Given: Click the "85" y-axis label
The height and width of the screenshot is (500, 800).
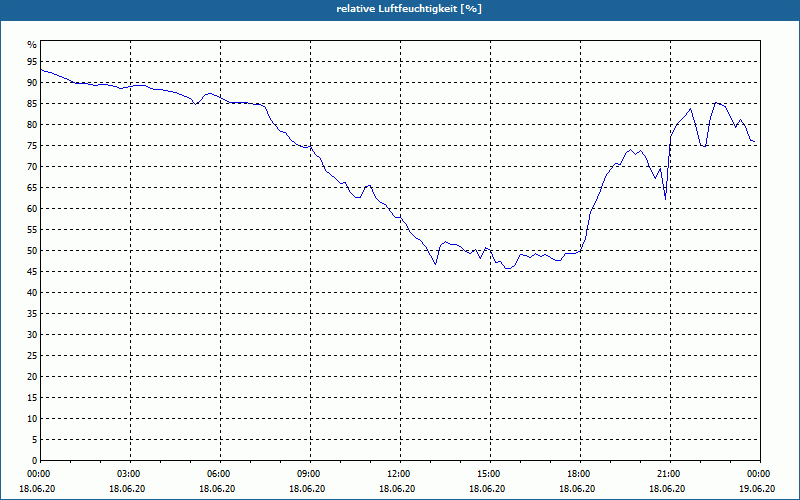Looking at the screenshot, I should [x=32, y=104].
